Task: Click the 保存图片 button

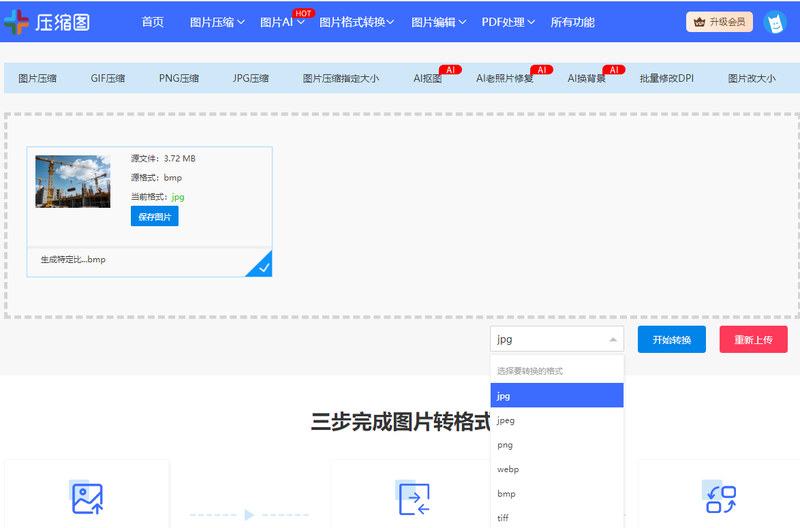Action: click(154, 217)
